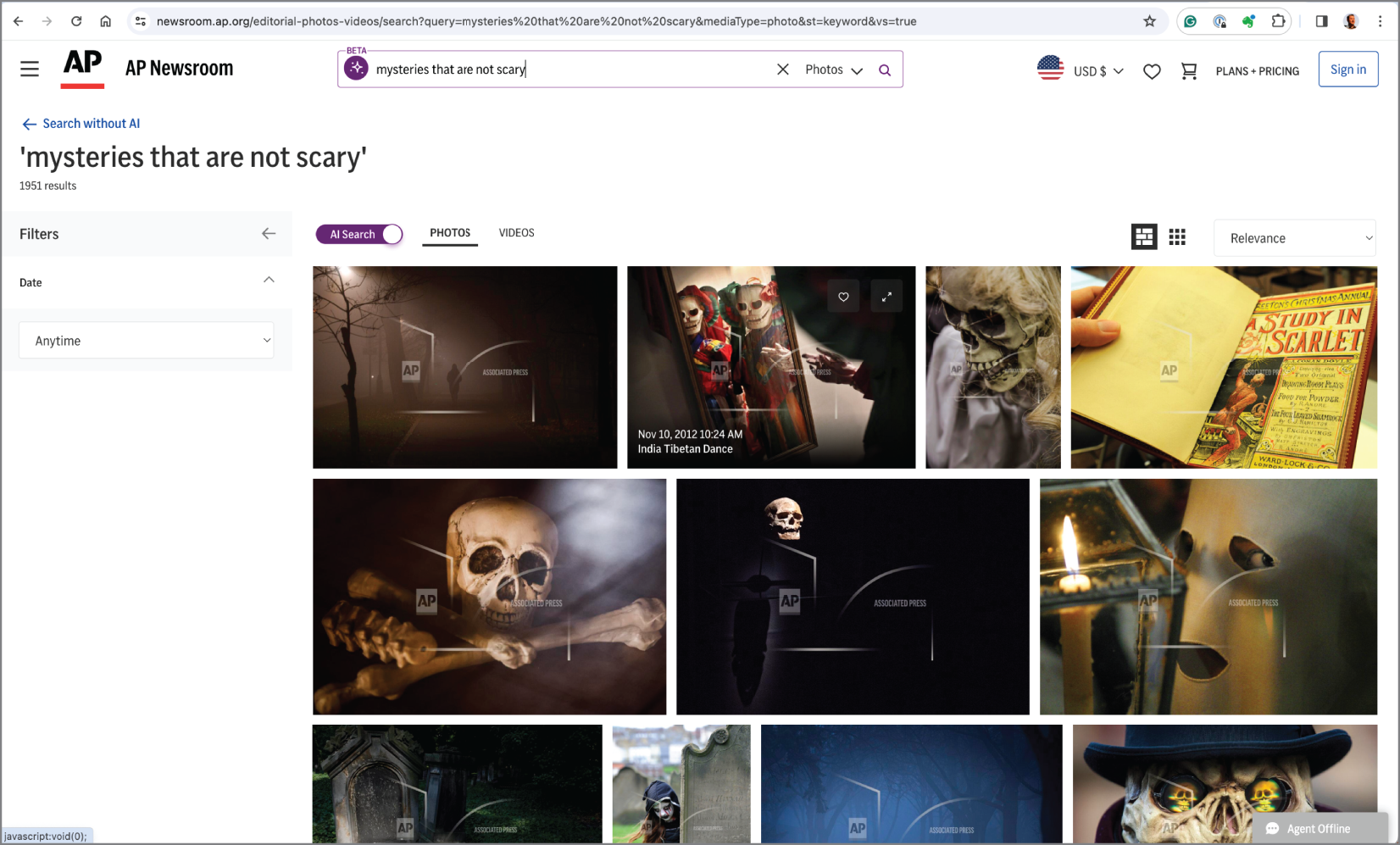
Task: Click the magnifying glass search icon
Action: point(885,69)
